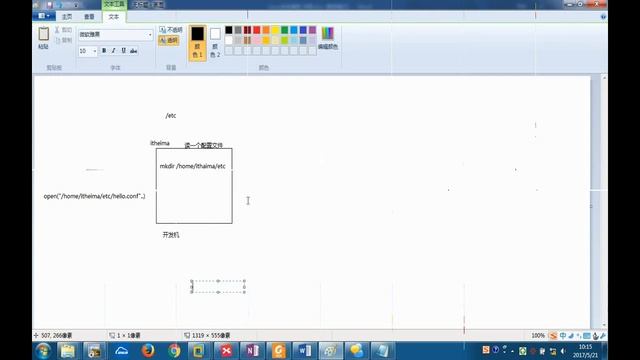Toggle Strikethrough text formatting

click(x=133, y=51)
